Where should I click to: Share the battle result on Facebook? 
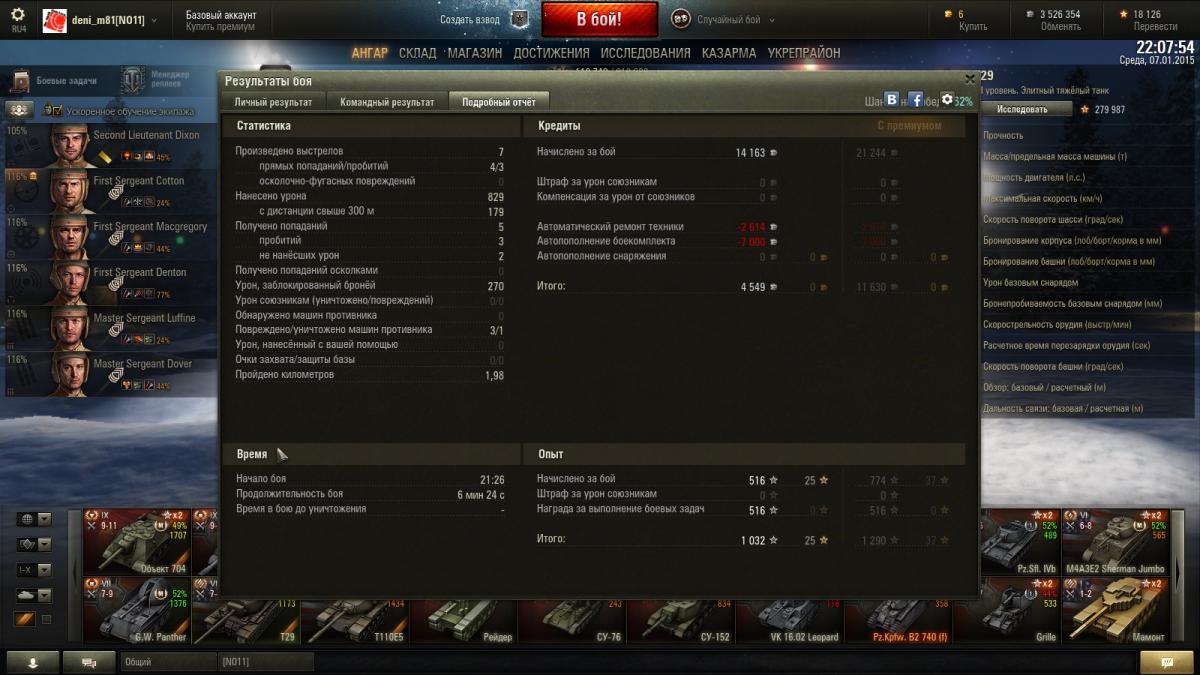(915, 100)
